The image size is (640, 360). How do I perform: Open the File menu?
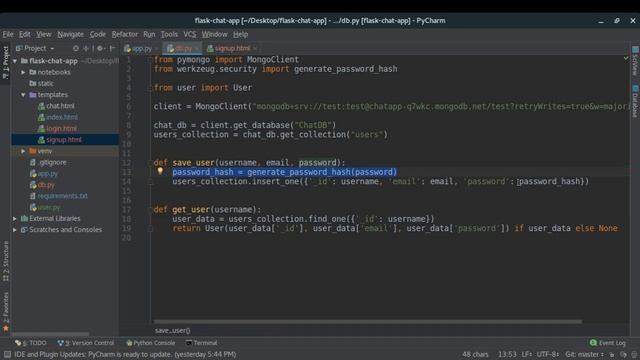[x=8, y=34]
